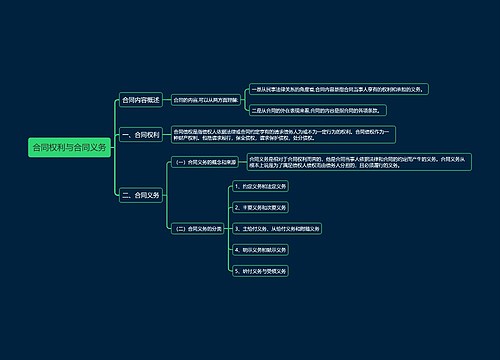Click the branch junction right of 二、合同义务
Screen dimensions: 500x360
coord(166,195)
